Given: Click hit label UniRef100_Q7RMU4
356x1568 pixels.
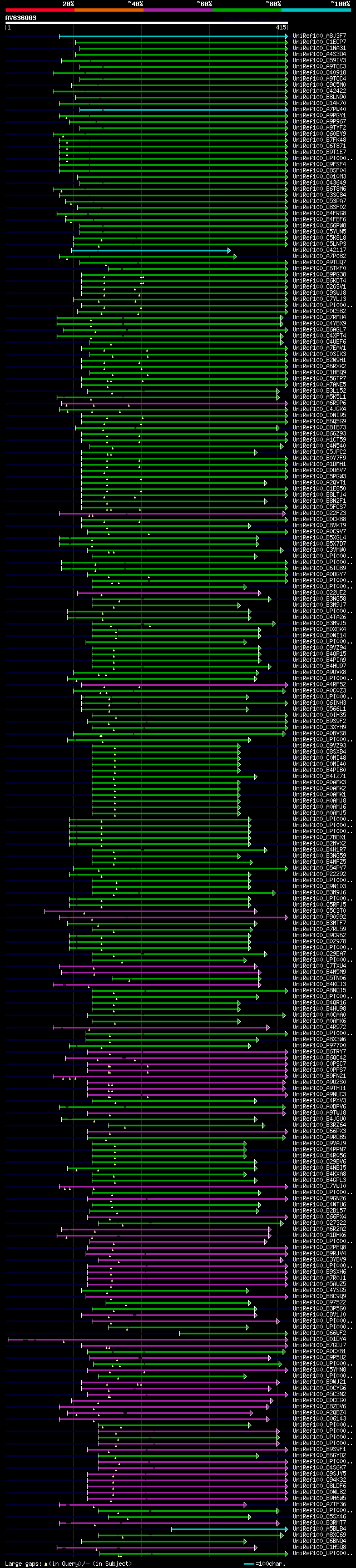Looking at the screenshot, I should [x=319, y=317].
